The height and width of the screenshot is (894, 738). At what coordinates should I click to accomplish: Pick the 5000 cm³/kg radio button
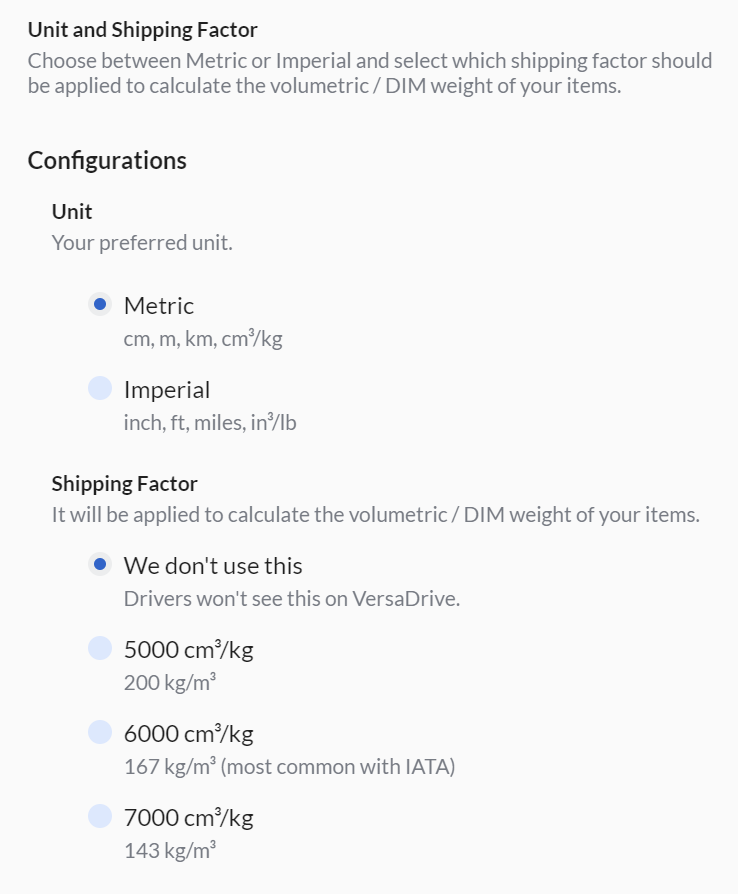point(100,649)
